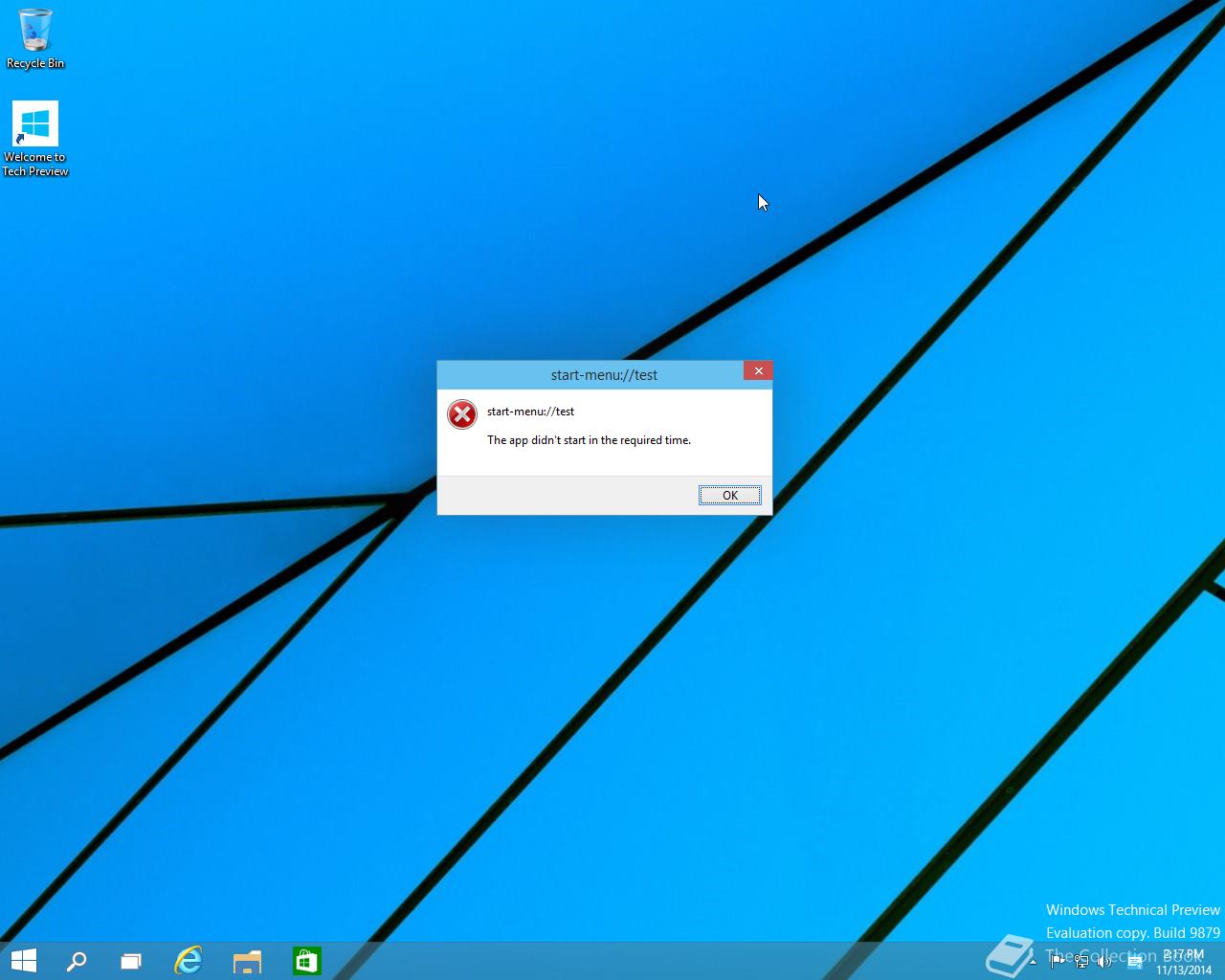The width and height of the screenshot is (1225, 980).
Task: Show hidden icons in system tray
Action: click(1033, 962)
